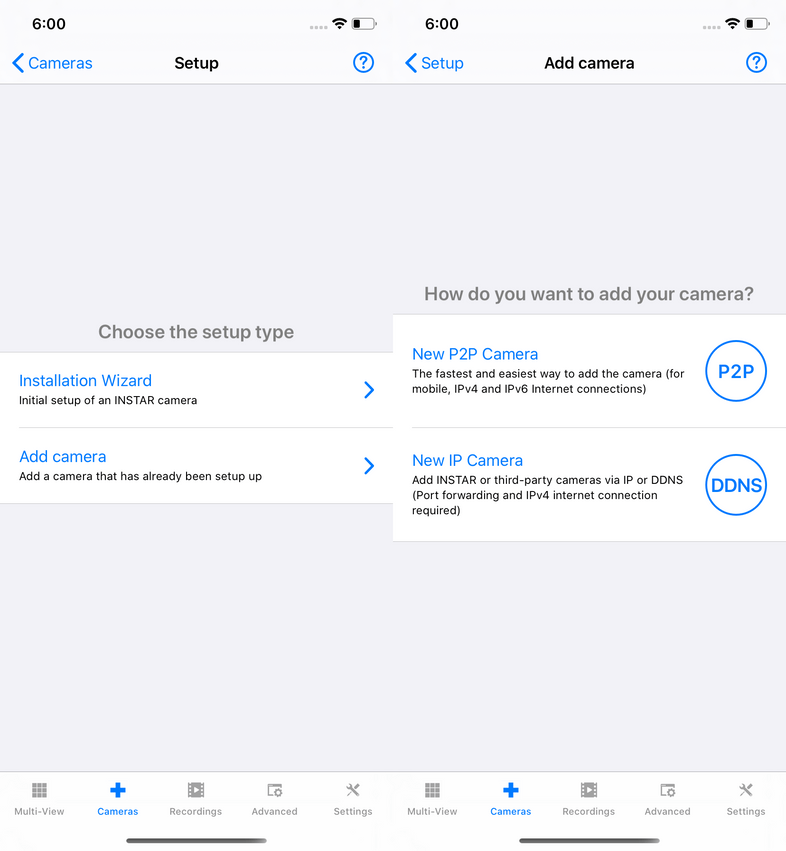
Task: Tap the help icon on the Setup screen
Action: pos(364,63)
